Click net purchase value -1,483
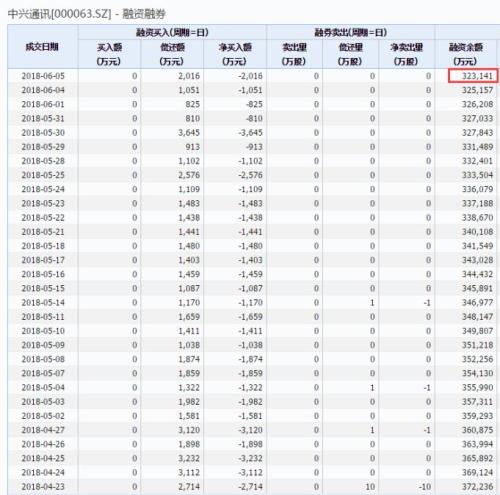The image size is (500, 495). click(x=250, y=203)
